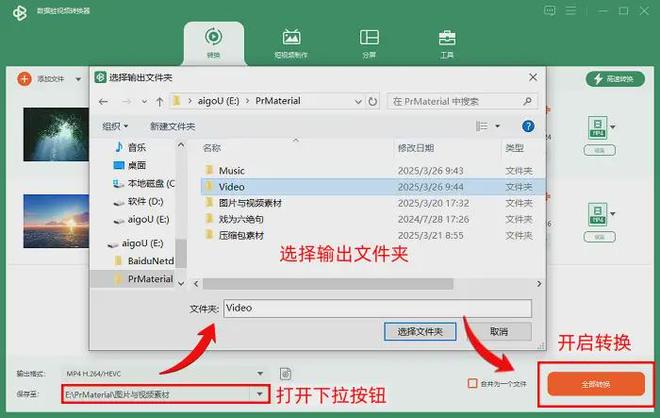Click the back arrow in folder dialog
The height and width of the screenshot is (418, 660).
103,101
